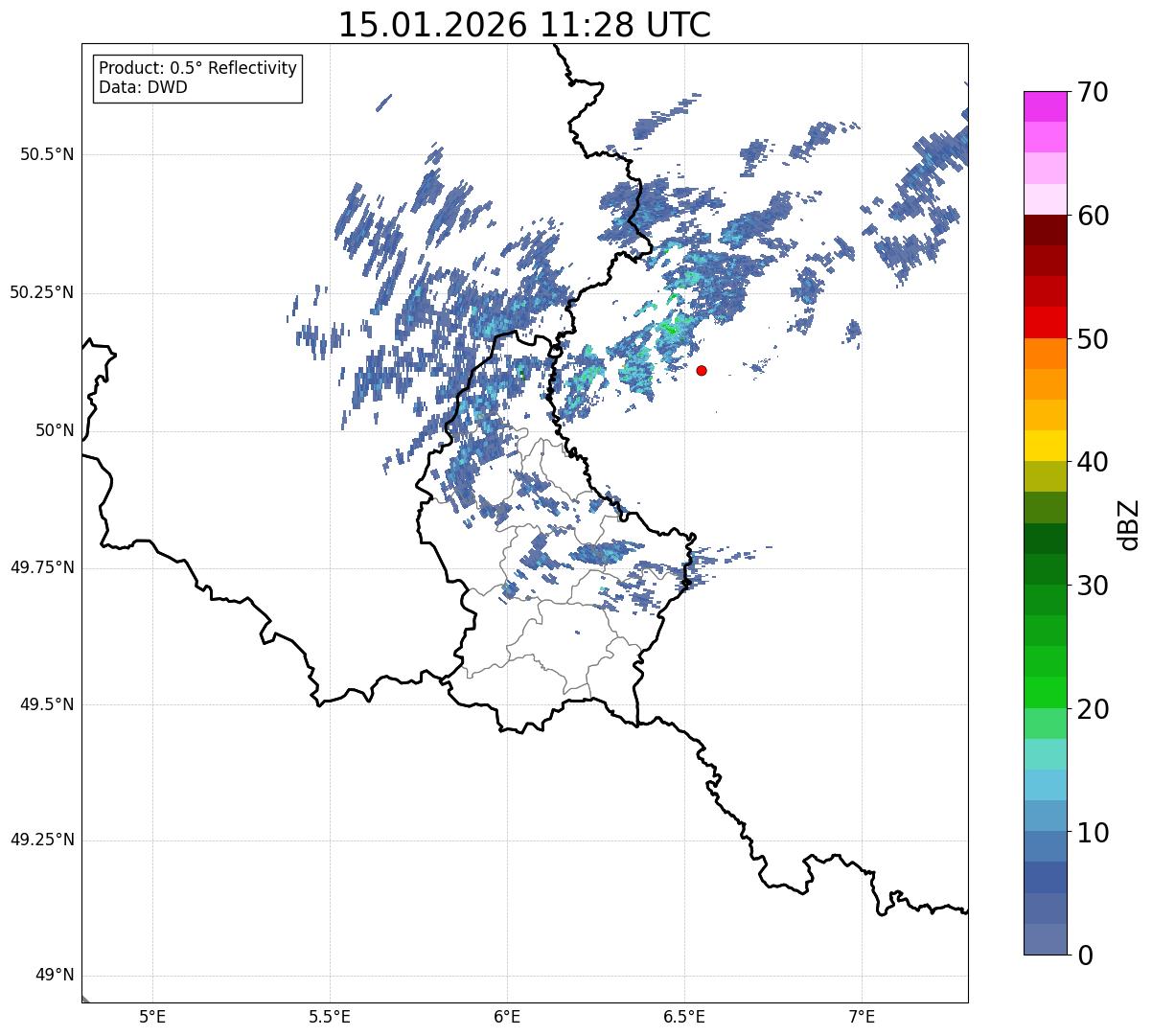Image resolution: width=1152 pixels, height=1036 pixels.
Task: Click the palest pink swatch just above 60
Action: pos(1045,199)
